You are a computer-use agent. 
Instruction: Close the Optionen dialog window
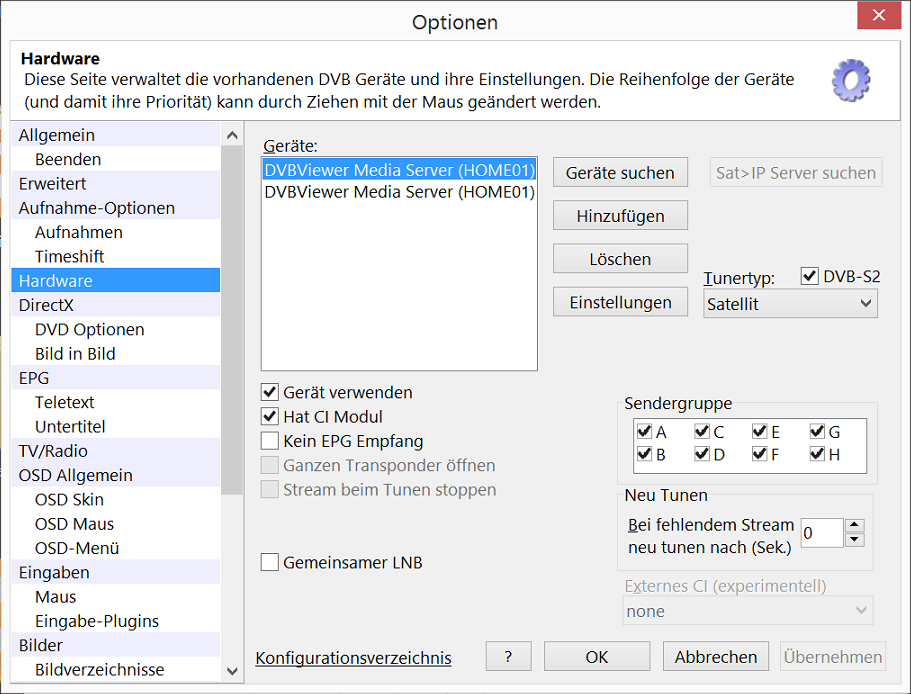878,17
